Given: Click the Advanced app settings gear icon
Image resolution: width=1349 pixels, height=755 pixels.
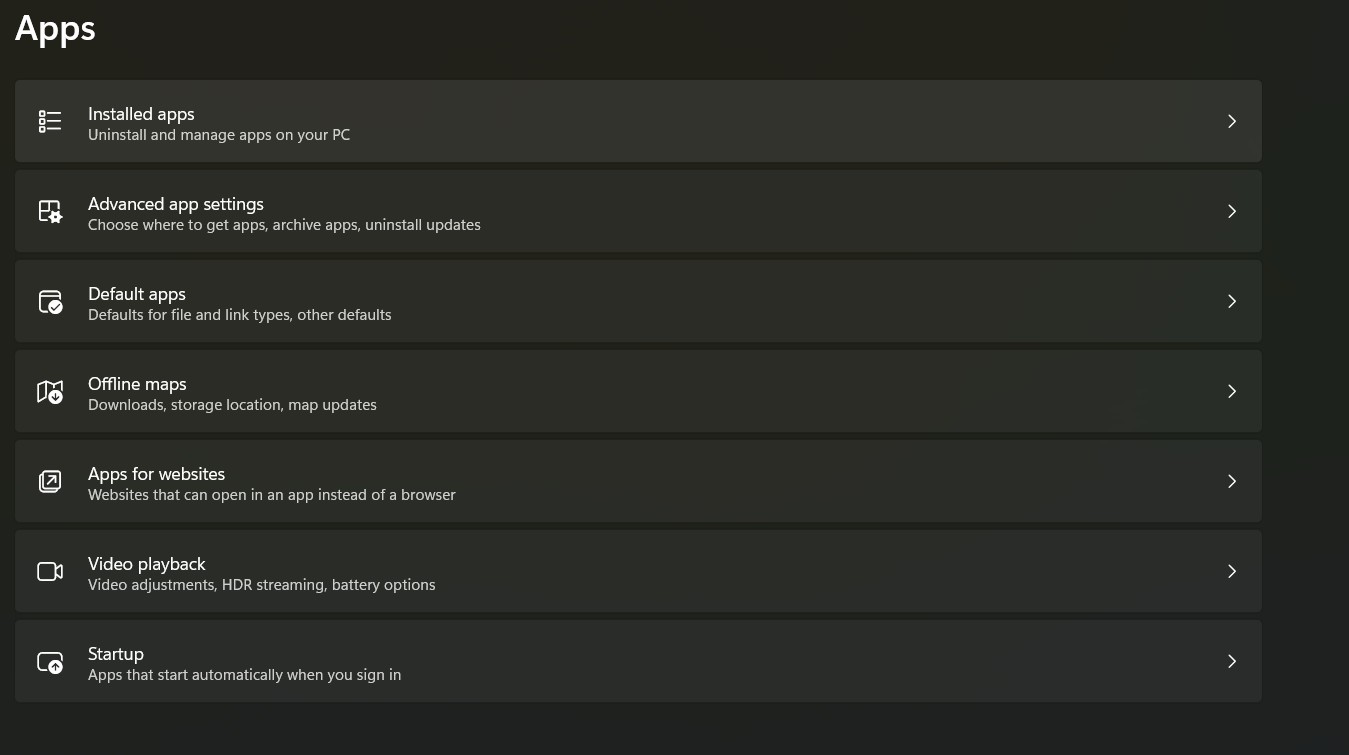Looking at the screenshot, I should (50, 211).
